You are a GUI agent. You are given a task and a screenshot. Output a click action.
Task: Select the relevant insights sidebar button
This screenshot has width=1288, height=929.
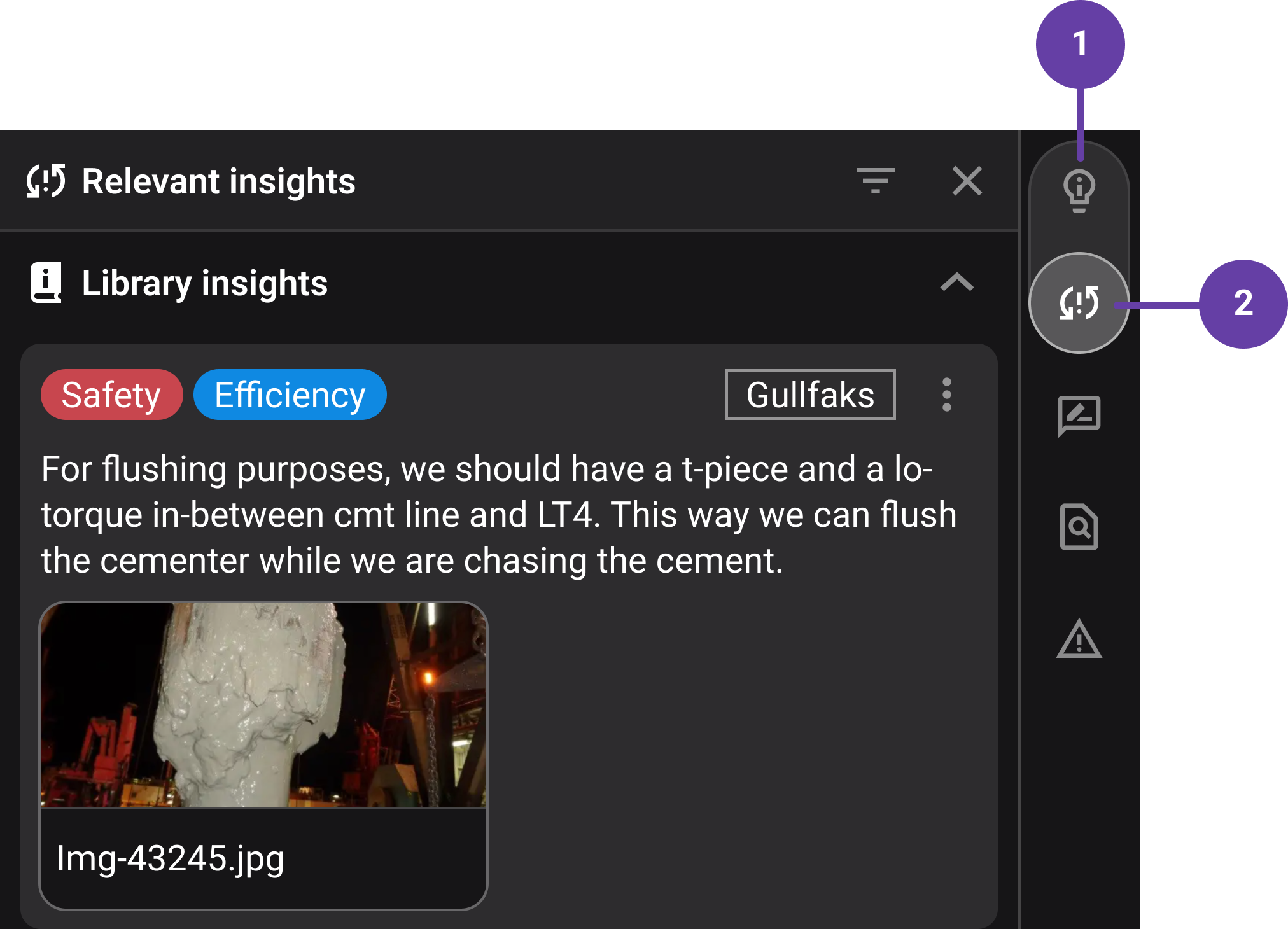(1079, 303)
